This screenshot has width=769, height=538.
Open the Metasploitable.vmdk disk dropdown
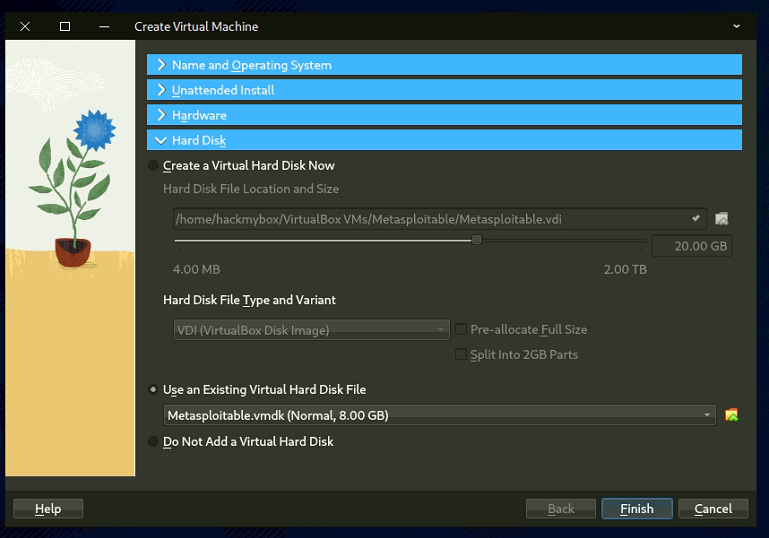point(439,415)
